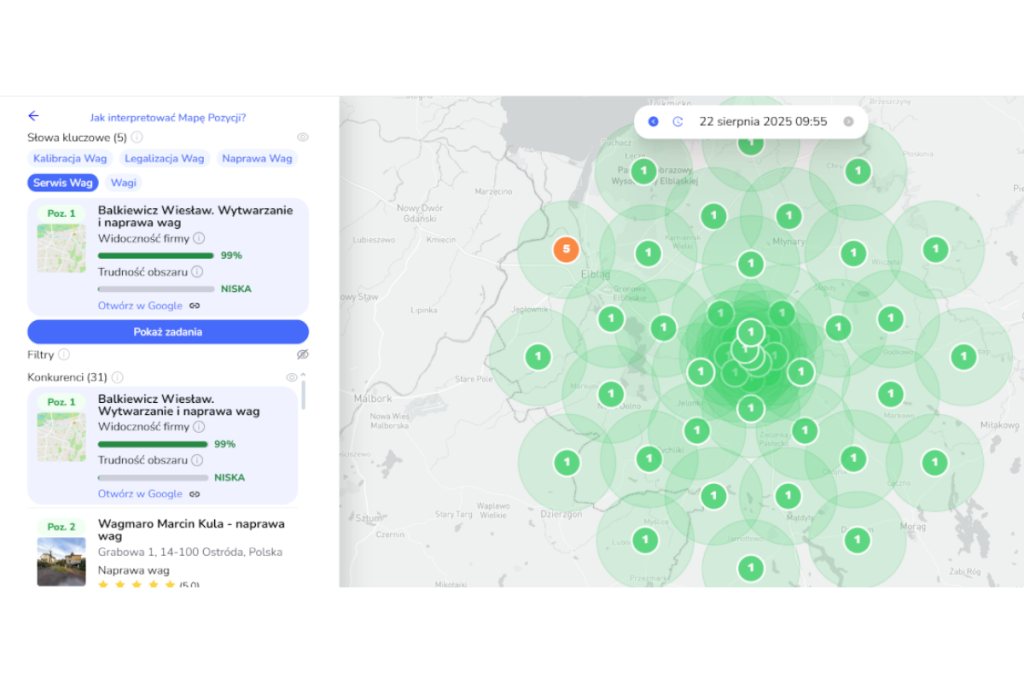Click the map thumbnail in top Poz. 1 card
The image size is (1024, 683).
61,248
